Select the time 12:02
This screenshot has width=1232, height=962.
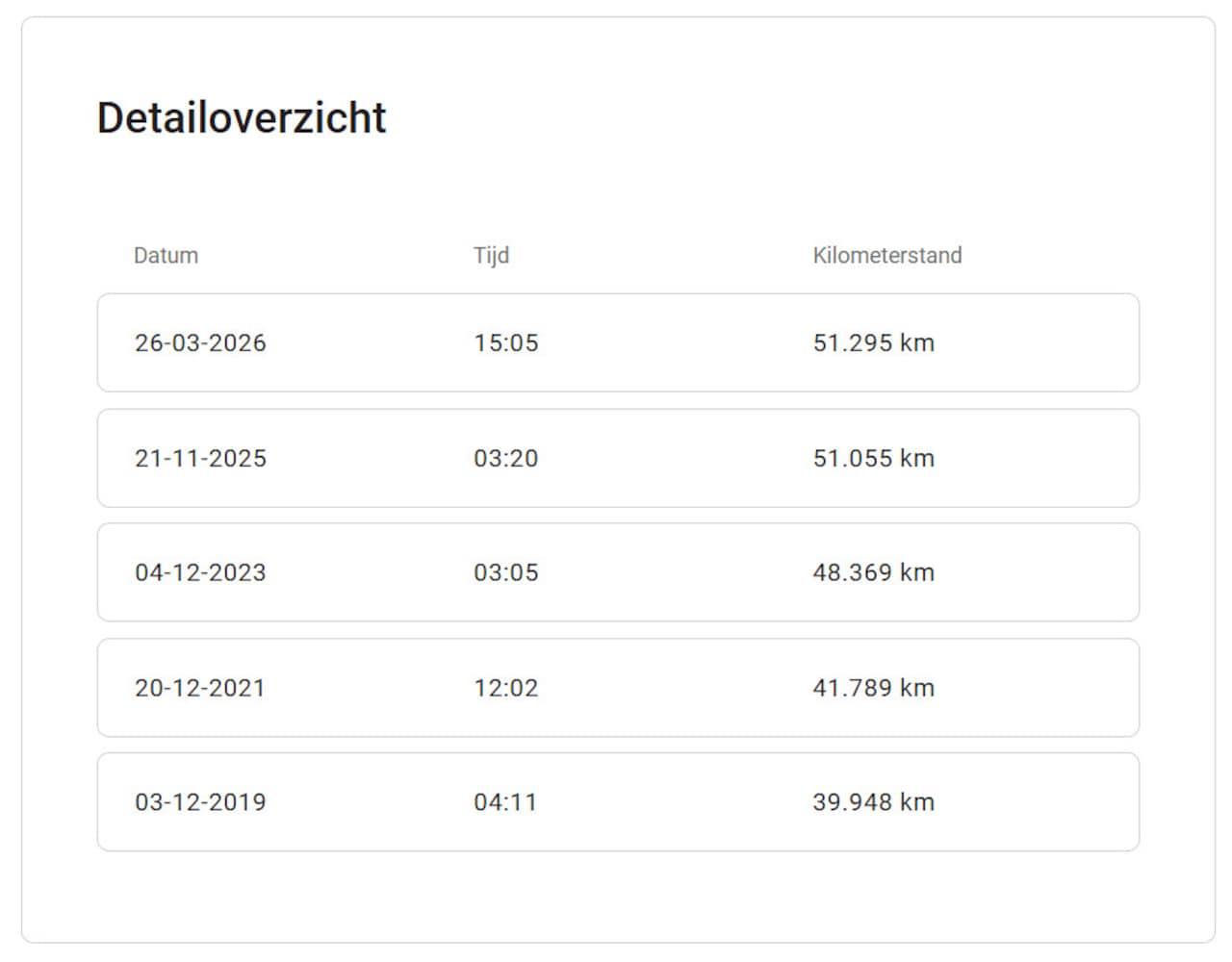(505, 689)
